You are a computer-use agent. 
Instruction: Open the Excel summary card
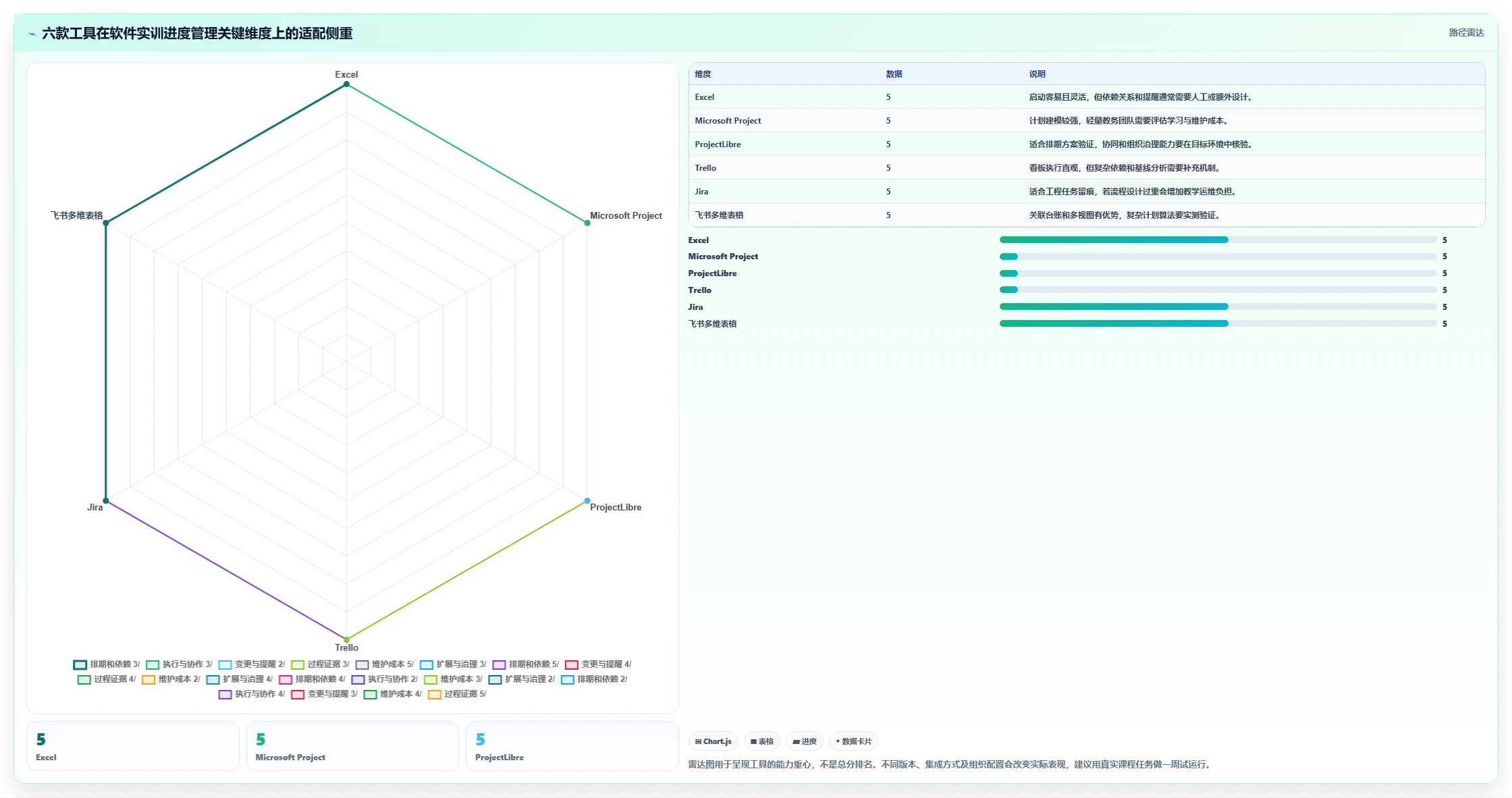(133, 746)
